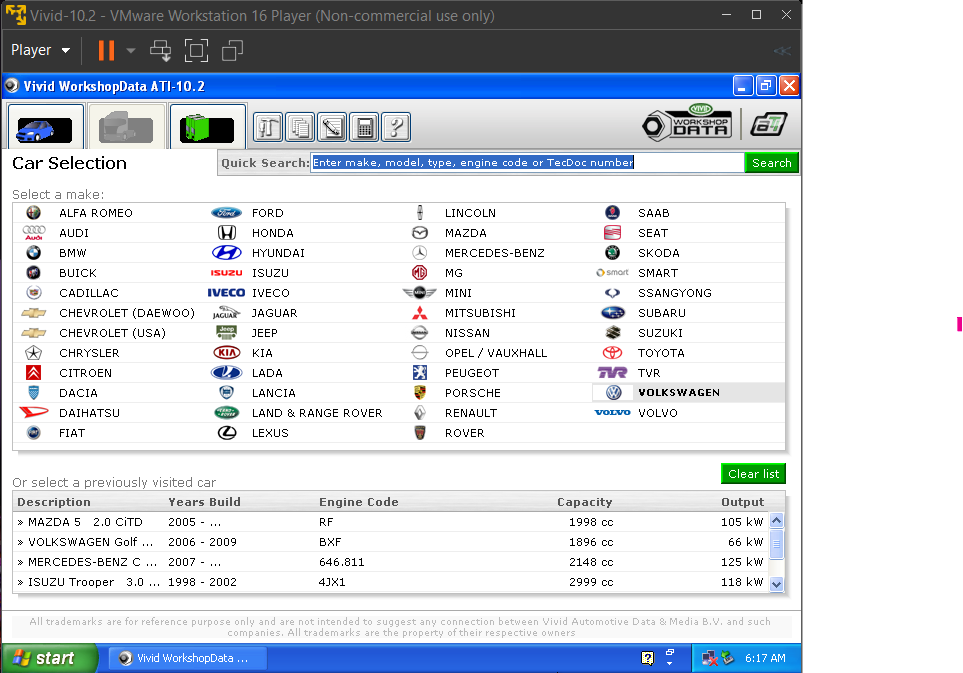The image size is (963, 673).
Task: Click the Description column header
Action: pos(54,502)
